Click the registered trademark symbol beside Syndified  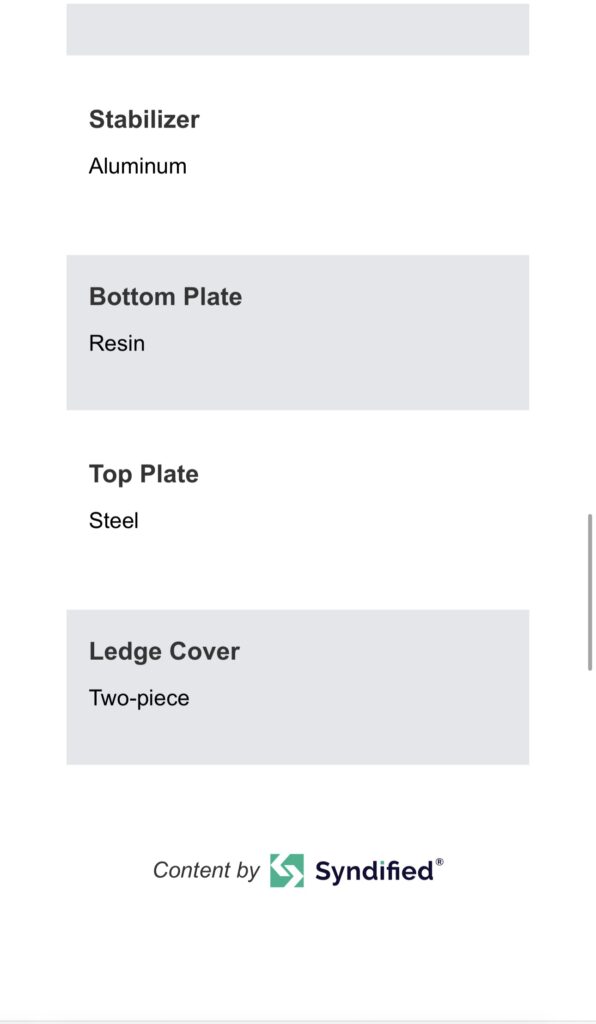(x=439, y=862)
